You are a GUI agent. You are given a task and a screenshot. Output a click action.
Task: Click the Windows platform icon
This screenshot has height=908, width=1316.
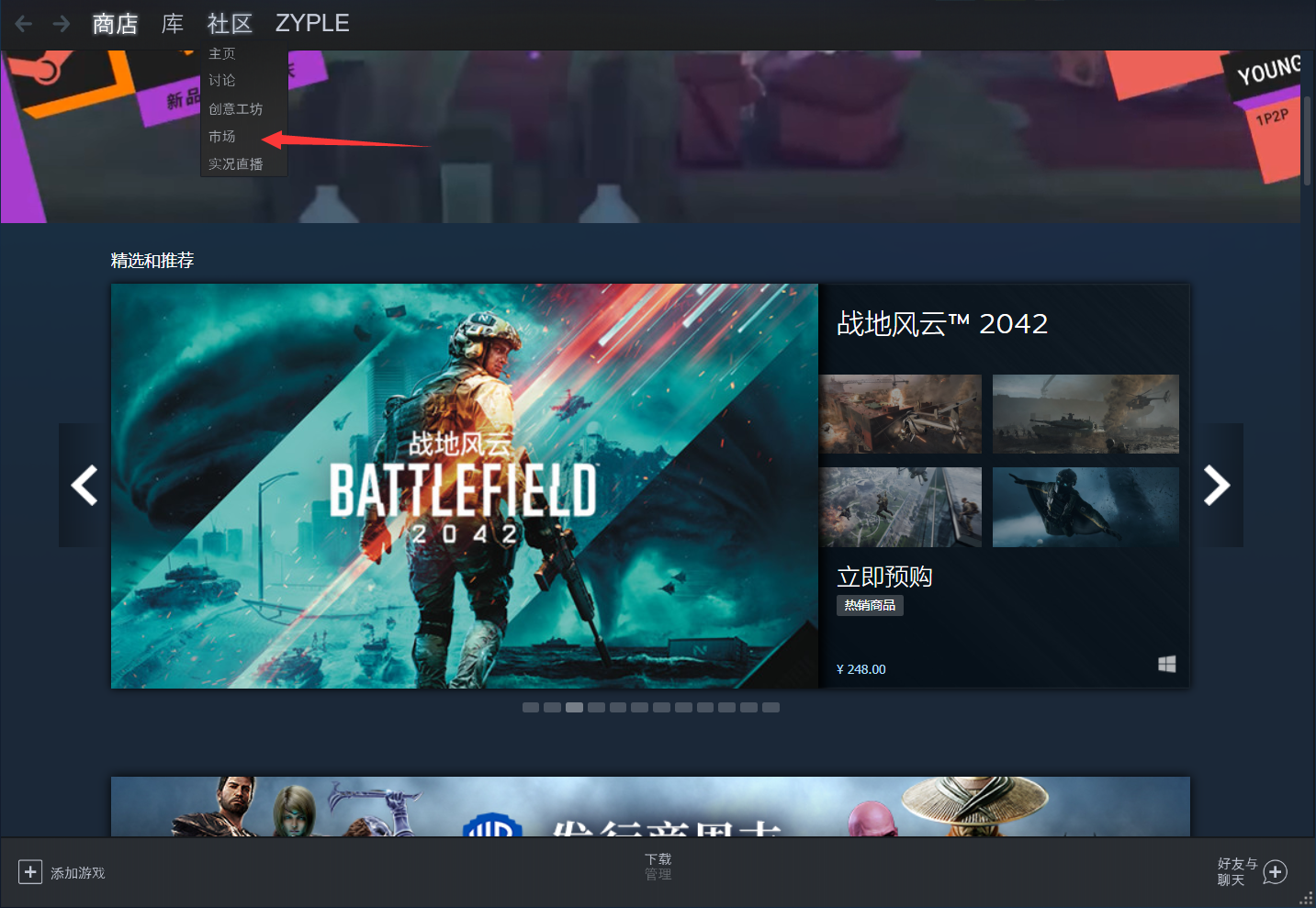(x=1167, y=664)
